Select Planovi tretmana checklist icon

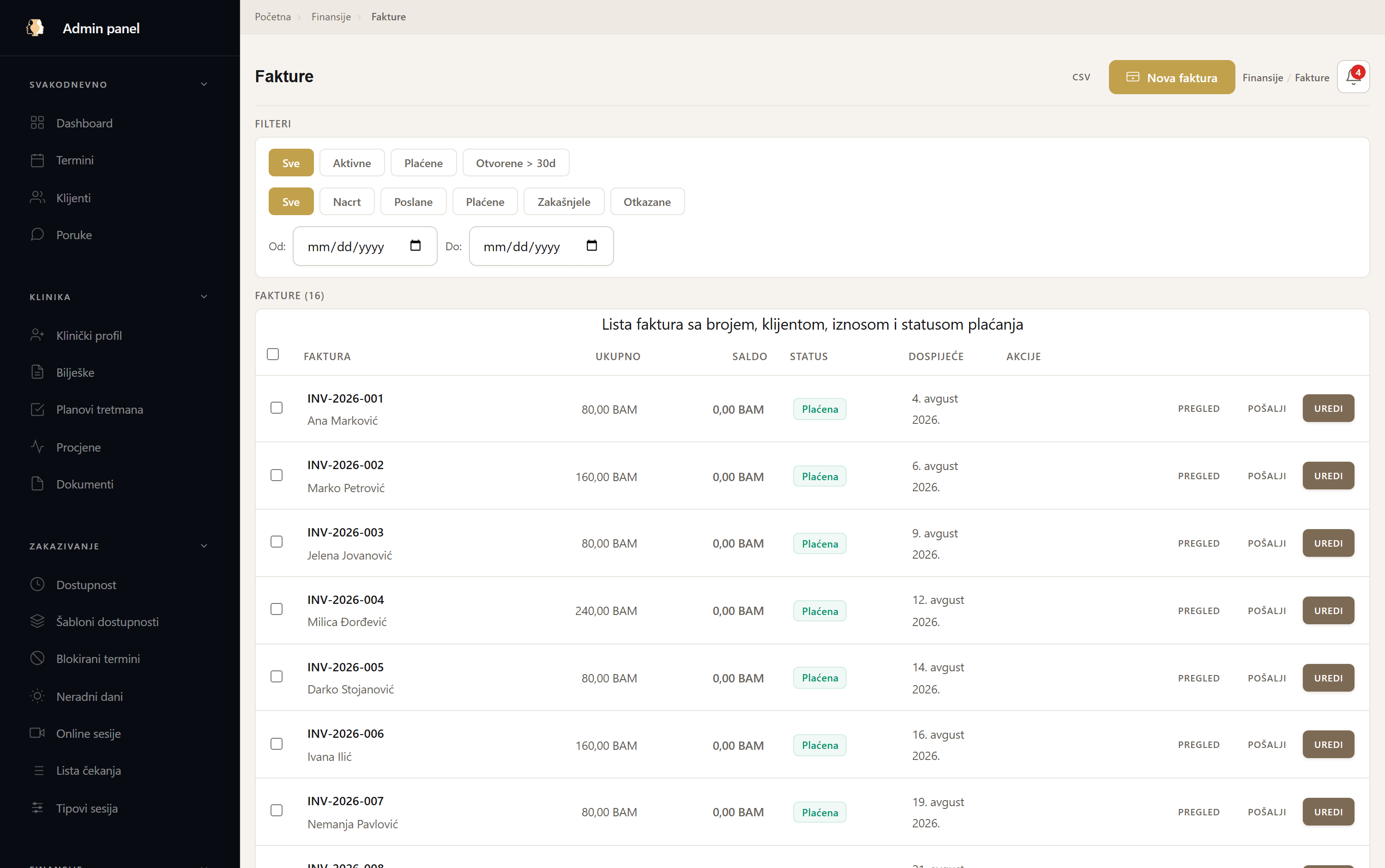tap(37, 410)
